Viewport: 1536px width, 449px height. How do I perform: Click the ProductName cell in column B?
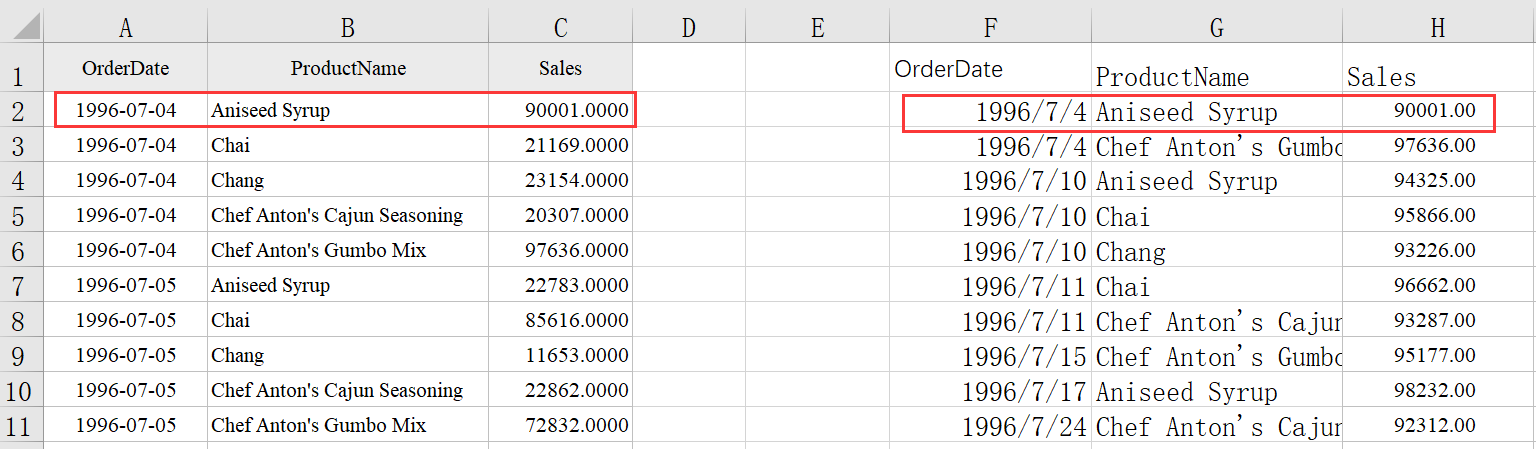[348, 69]
